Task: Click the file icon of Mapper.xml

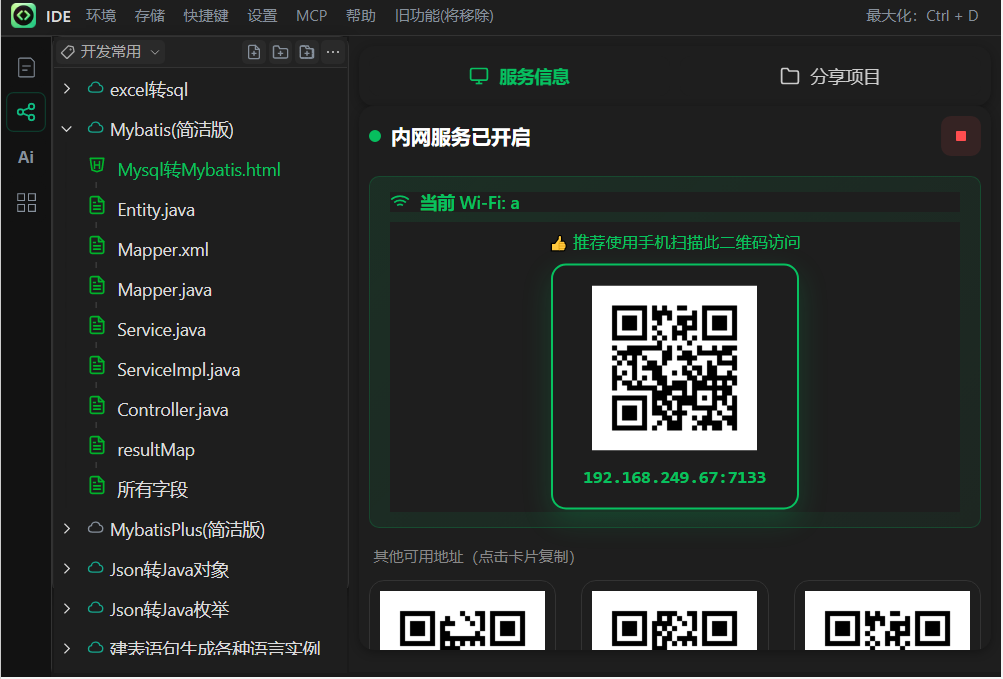Action: coord(97,245)
